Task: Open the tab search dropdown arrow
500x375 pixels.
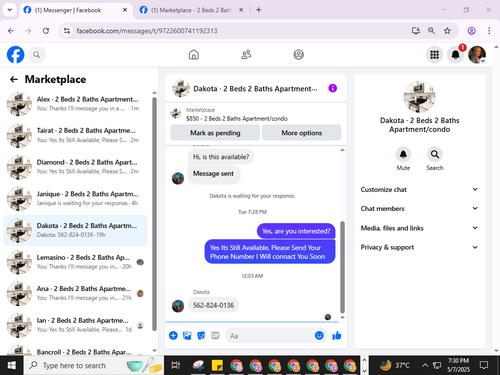Action: [x=10, y=10]
